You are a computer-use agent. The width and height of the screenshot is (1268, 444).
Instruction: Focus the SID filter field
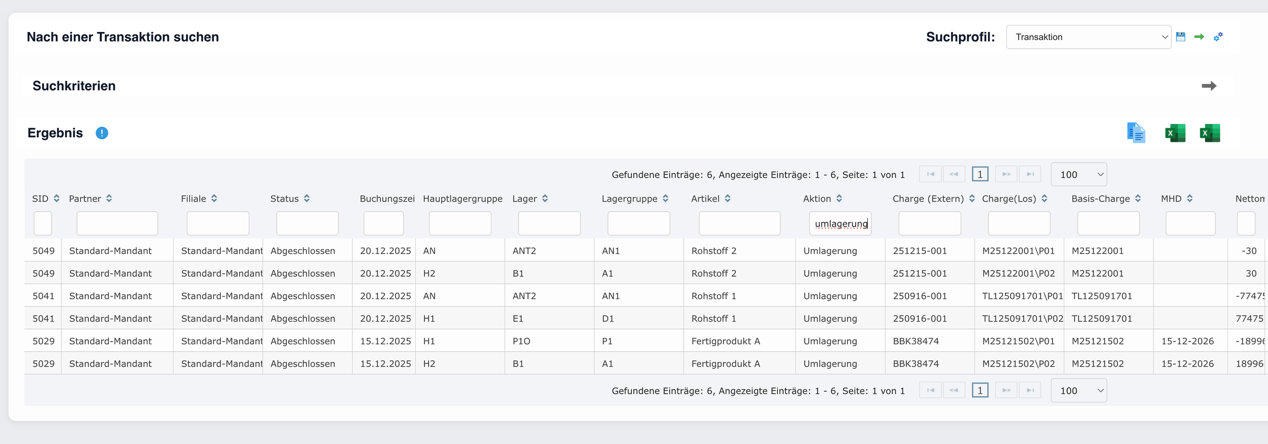tap(43, 223)
